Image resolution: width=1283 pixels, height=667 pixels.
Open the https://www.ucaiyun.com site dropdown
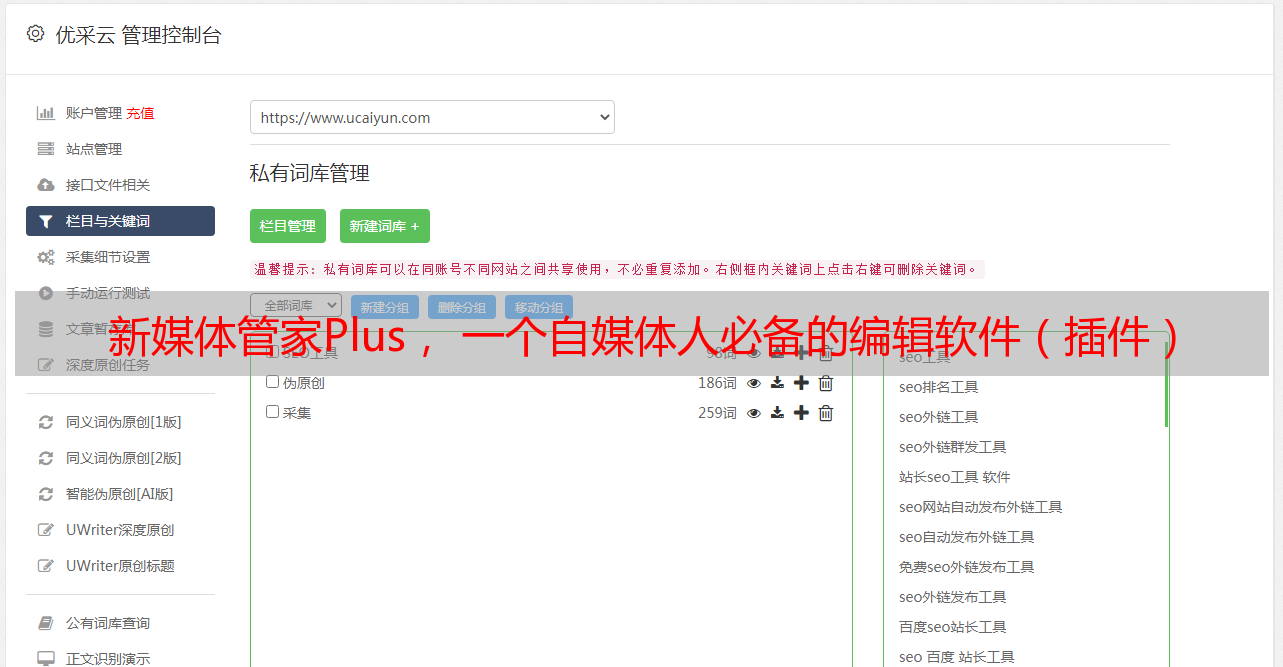(432, 117)
